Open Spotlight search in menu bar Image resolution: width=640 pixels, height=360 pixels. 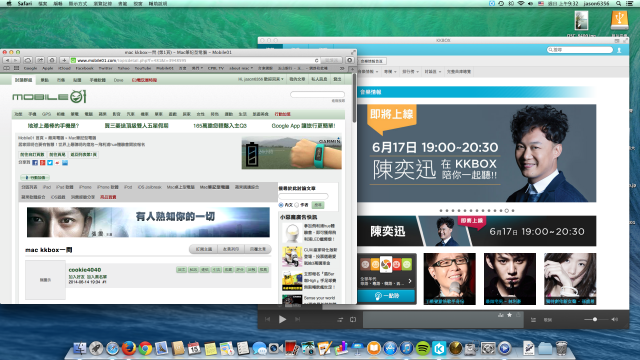pyautogui.click(x=619, y=3)
